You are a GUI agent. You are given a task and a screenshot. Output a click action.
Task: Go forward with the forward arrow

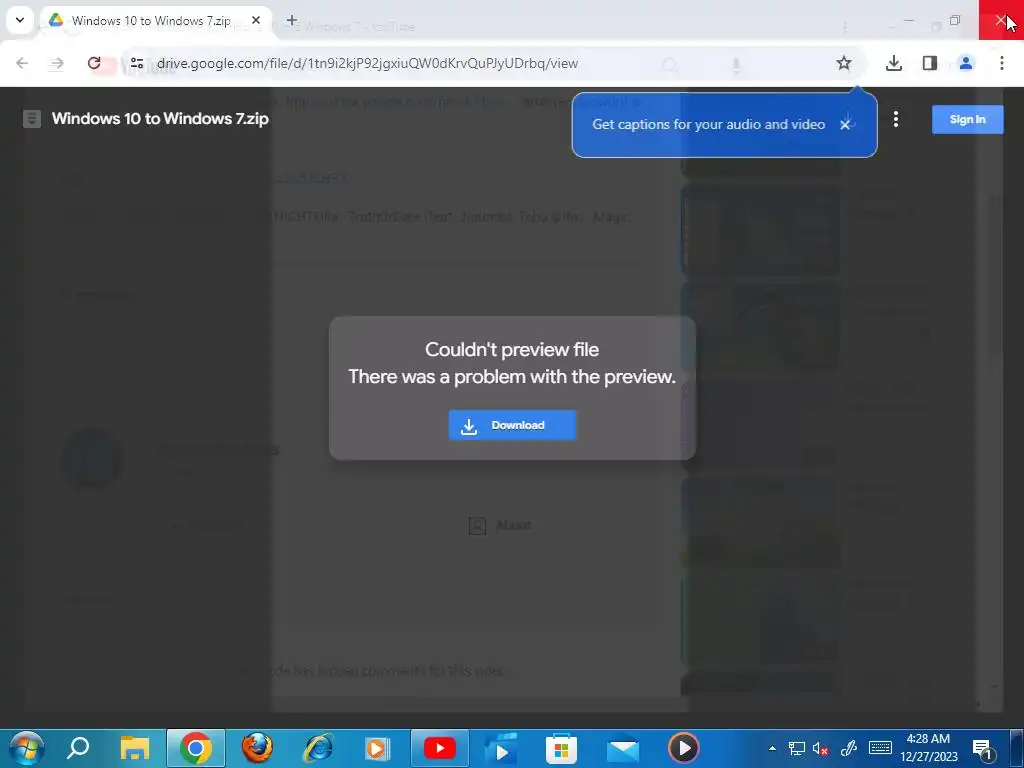57,63
